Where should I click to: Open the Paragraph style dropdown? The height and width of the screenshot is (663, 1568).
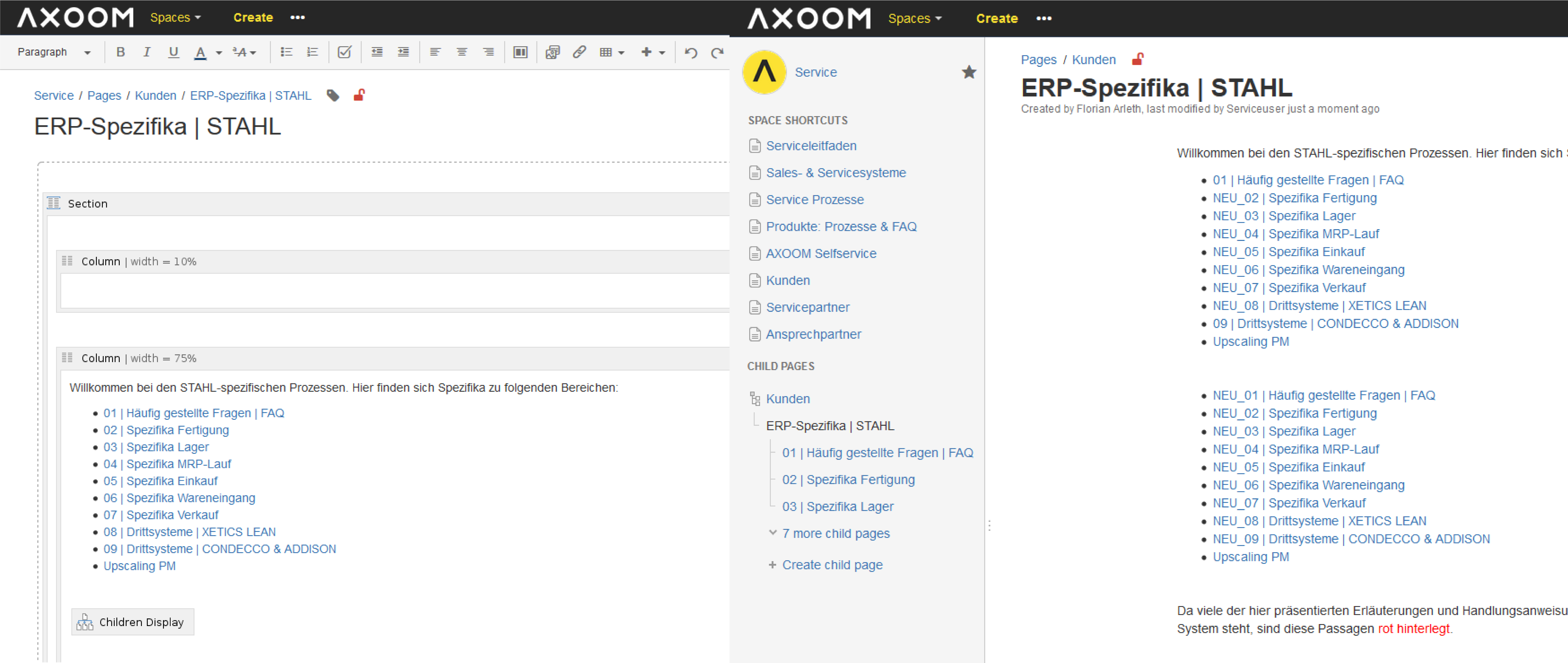coord(54,52)
